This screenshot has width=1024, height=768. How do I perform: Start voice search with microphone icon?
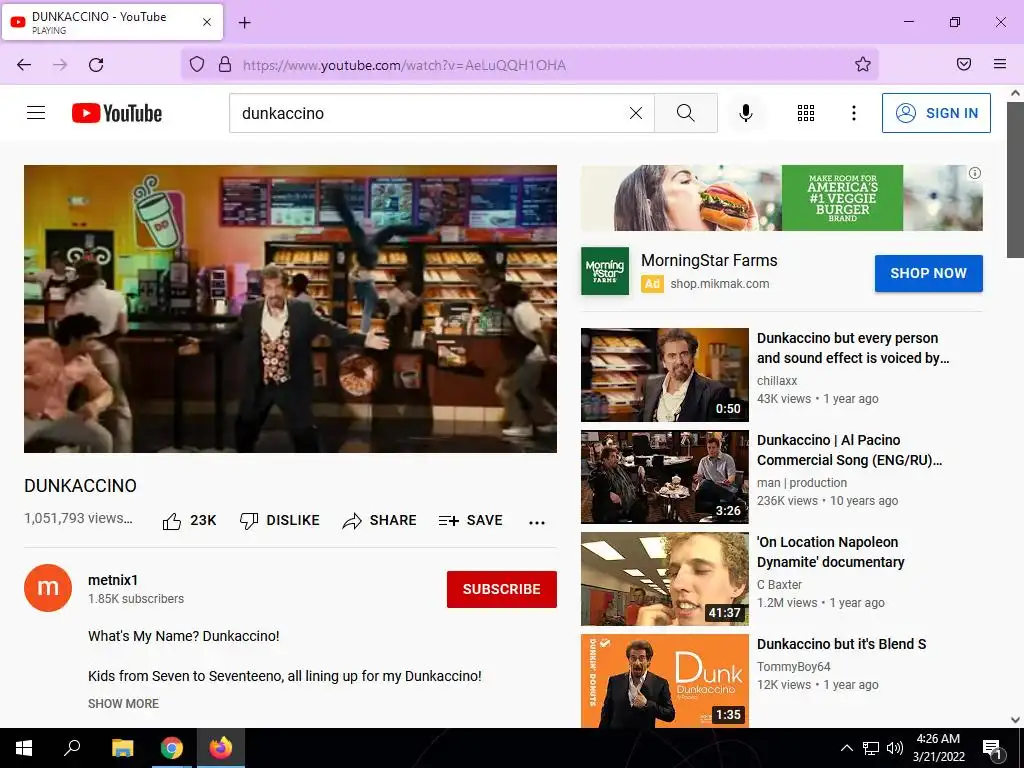tap(746, 113)
